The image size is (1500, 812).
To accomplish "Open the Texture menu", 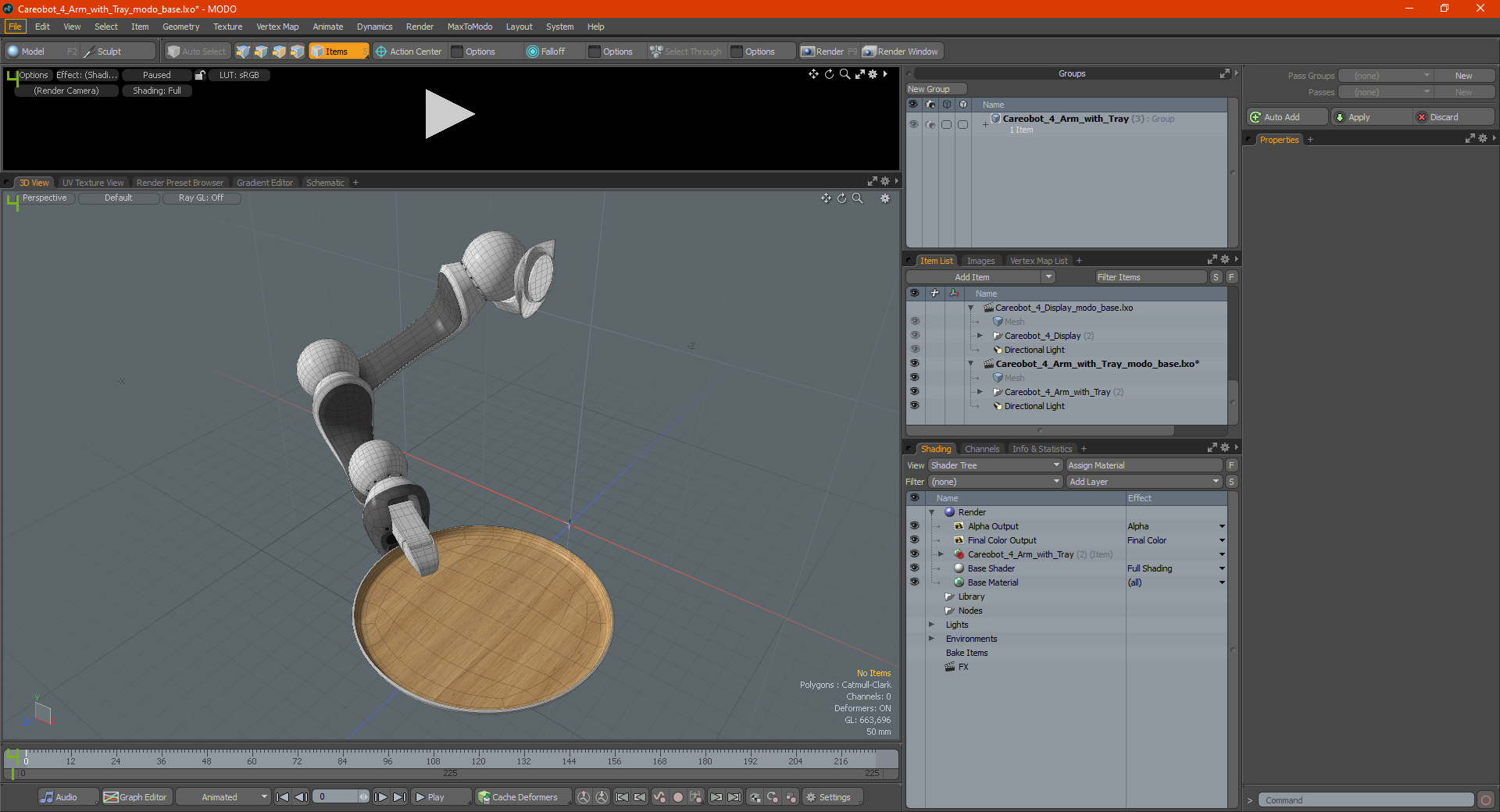I will (x=227, y=27).
